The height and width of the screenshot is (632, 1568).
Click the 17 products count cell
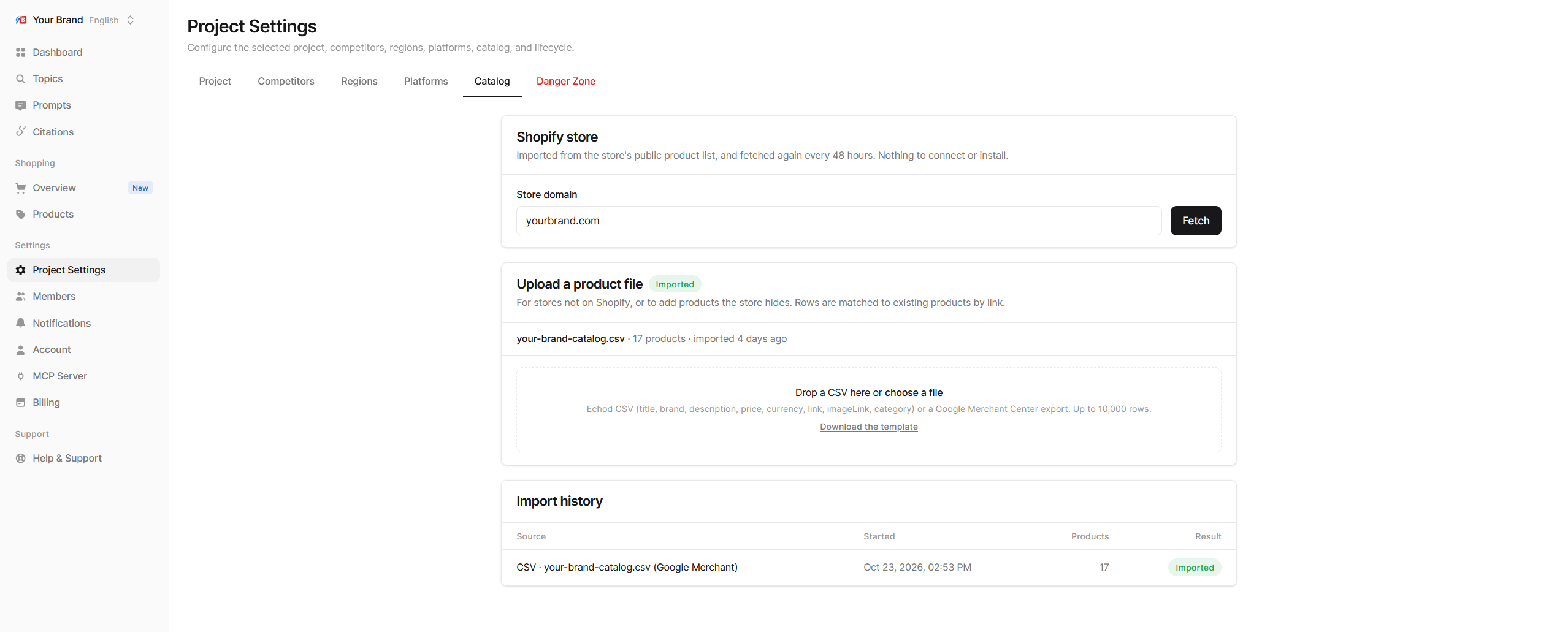[x=1103, y=568]
